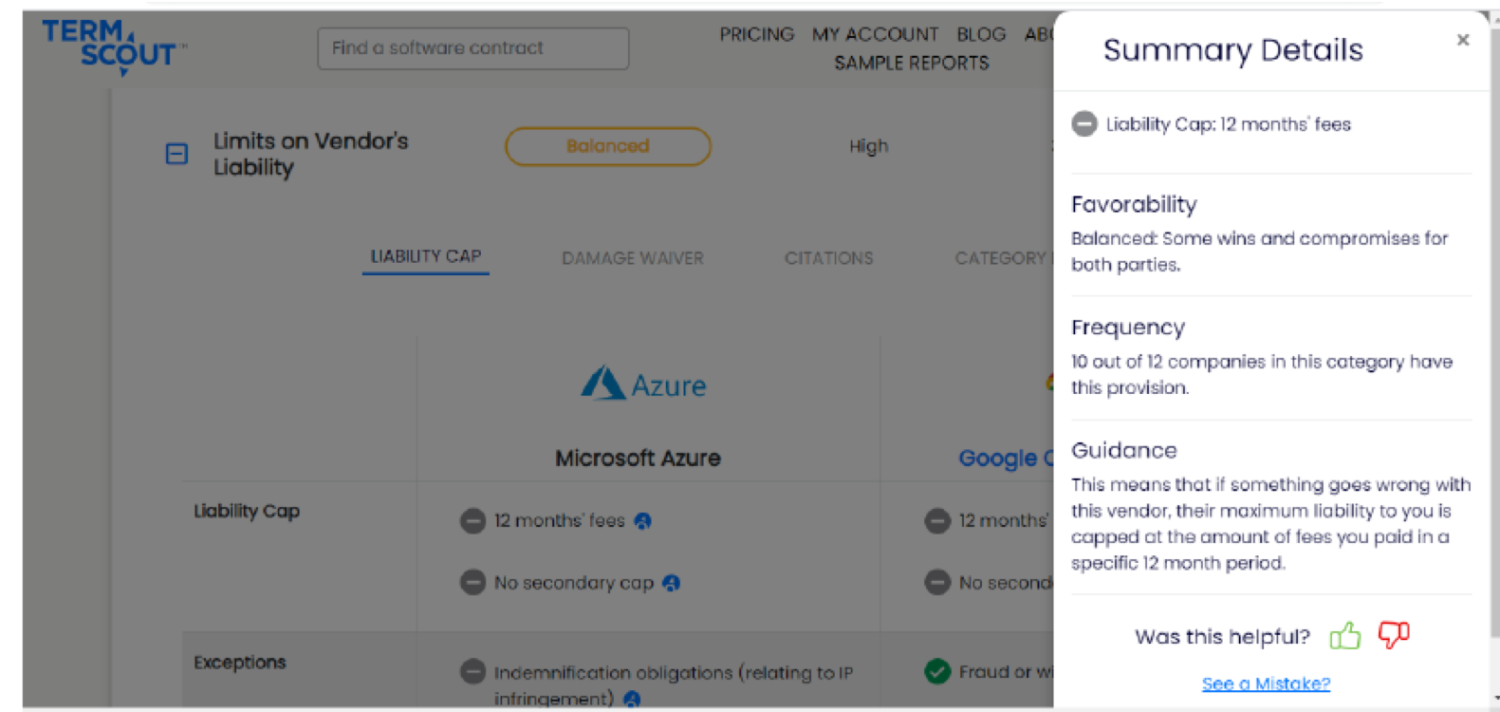Close the Summary Details panel
The image size is (1500, 712).
1463,40
